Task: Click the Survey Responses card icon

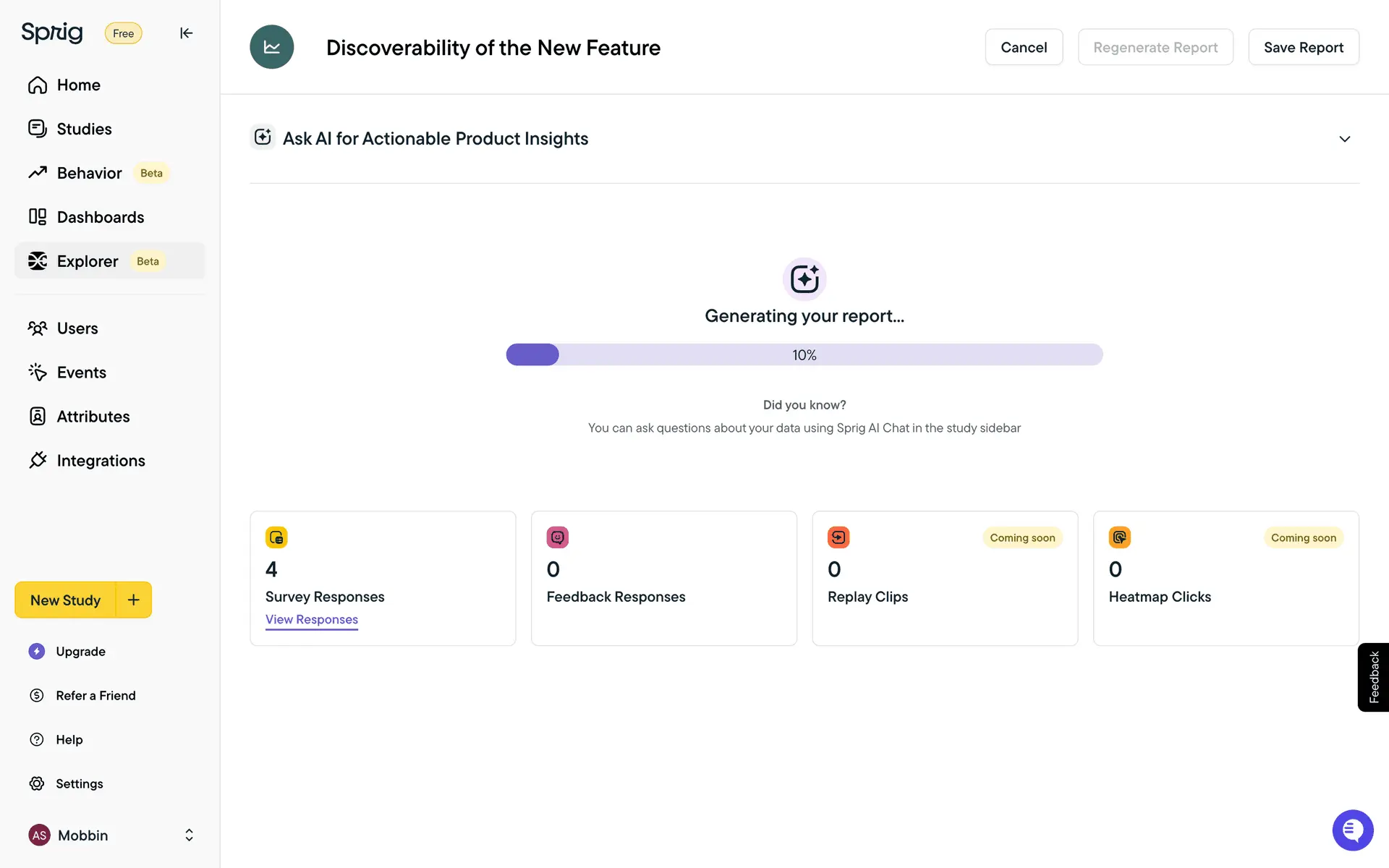Action: (x=276, y=537)
